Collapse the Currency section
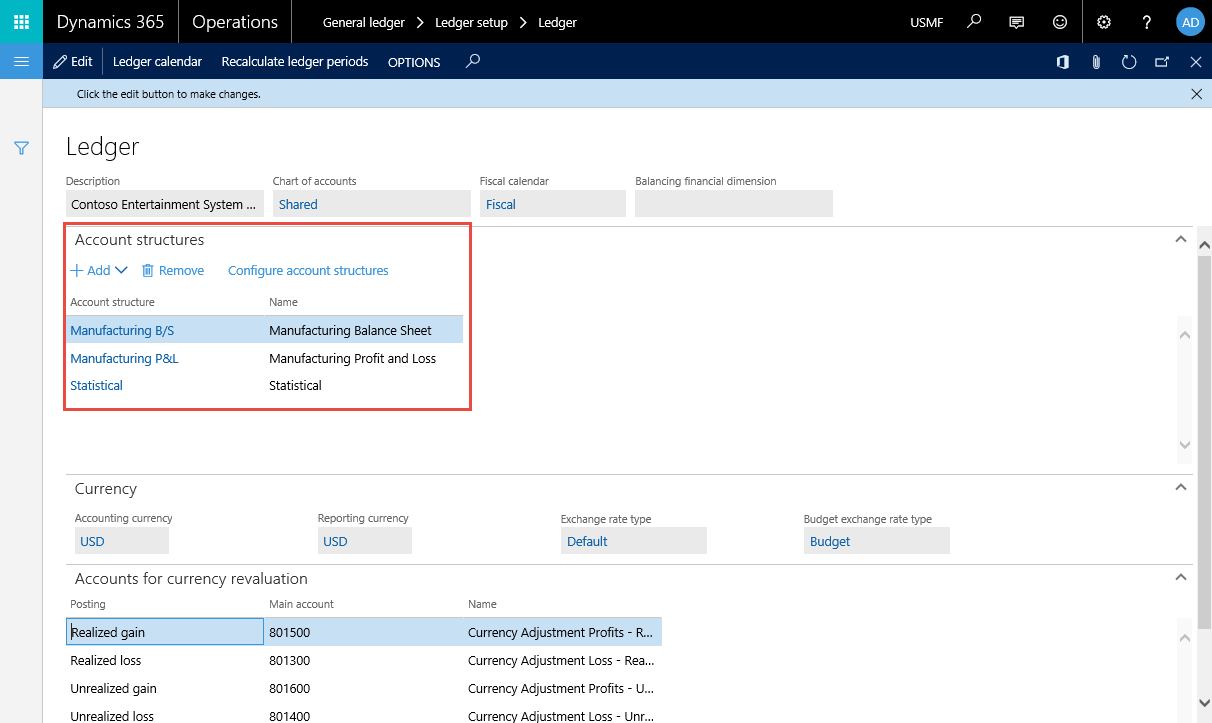The width and height of the screenshot is (1212, 723). coord(1181,488)
